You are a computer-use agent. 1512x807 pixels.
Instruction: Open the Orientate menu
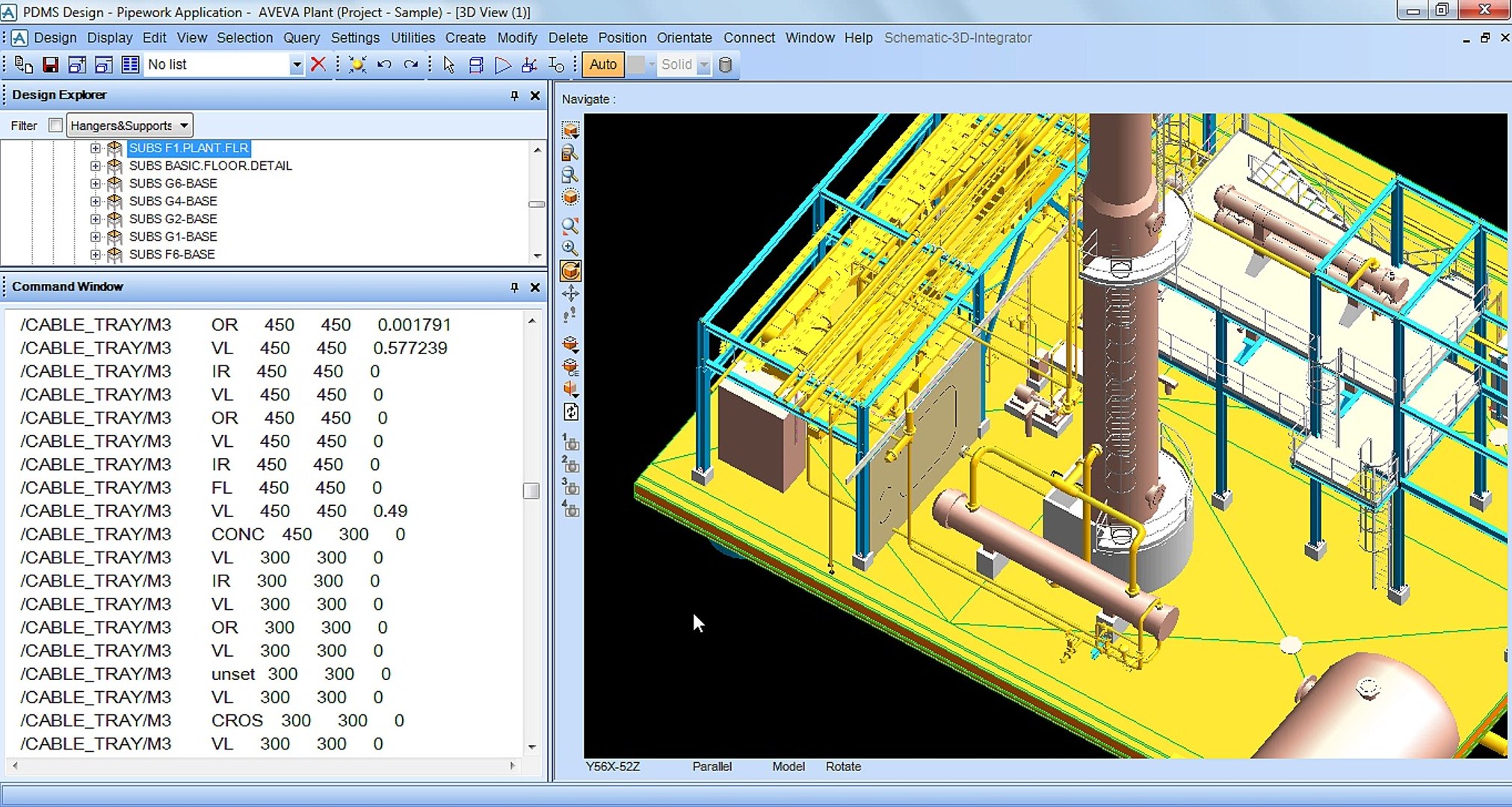pos(685,38)
